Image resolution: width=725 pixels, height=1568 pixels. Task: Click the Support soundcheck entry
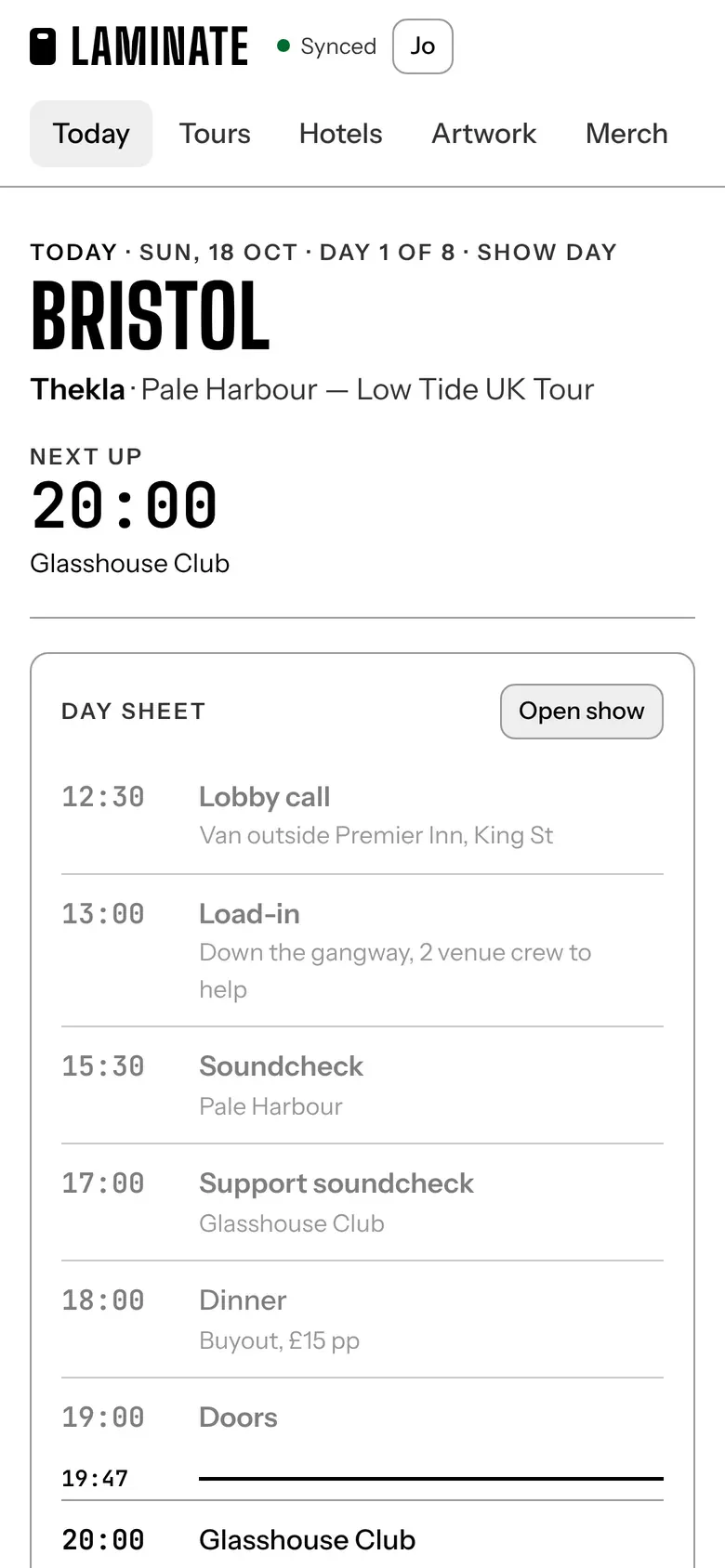[x=362, y=1202]
